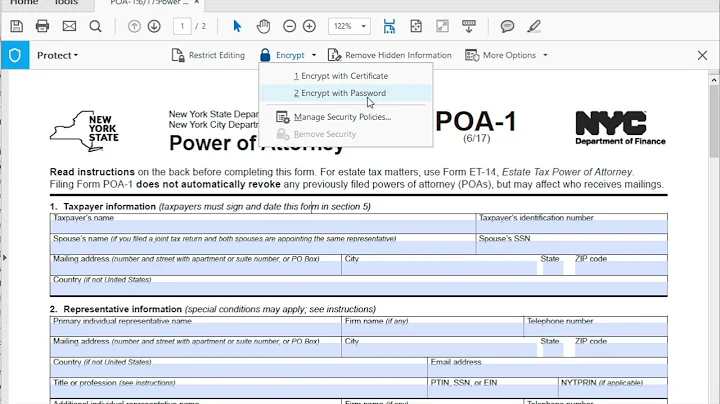The width and height of the screenshot is (720, 404).
Task: Open the Find text magnifier
Action: click(96, 26)
